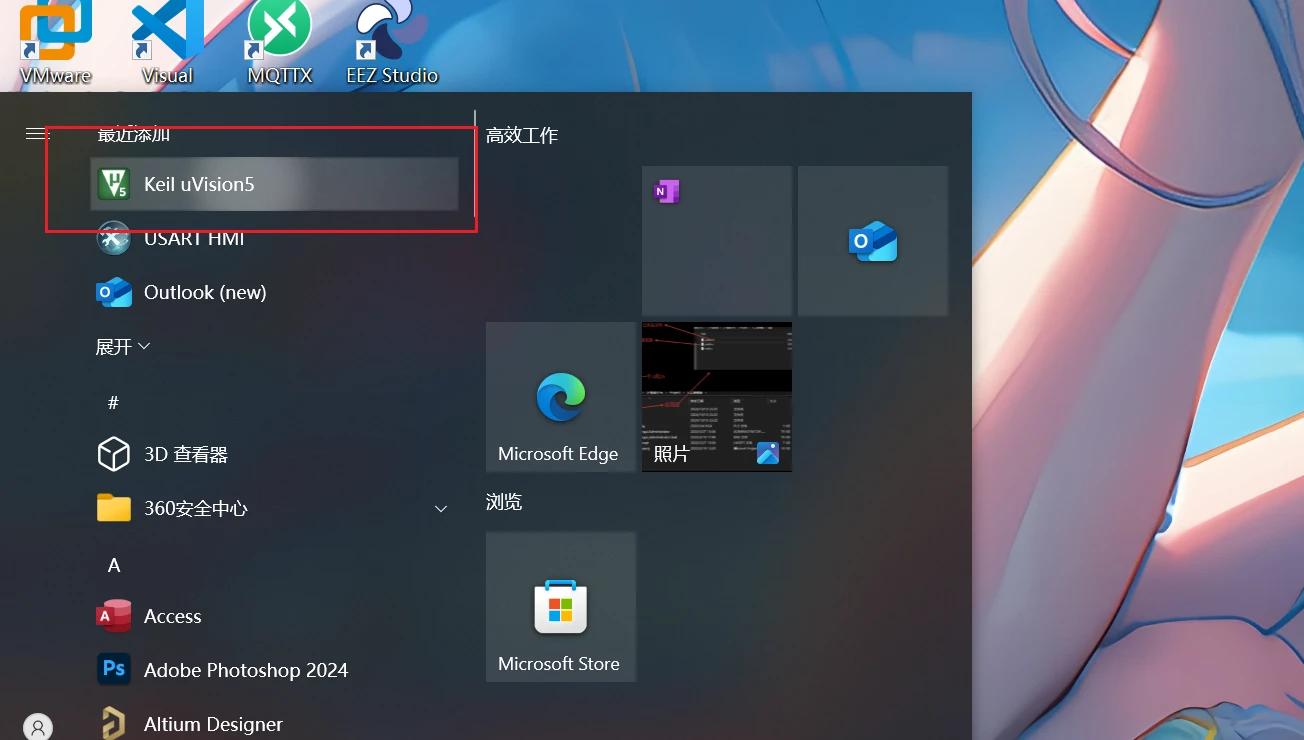The width and height of the screenshot is (1304, 740).
Task: Launch Access from the app list
Action: pyautogui.click(x=172, y=616)
